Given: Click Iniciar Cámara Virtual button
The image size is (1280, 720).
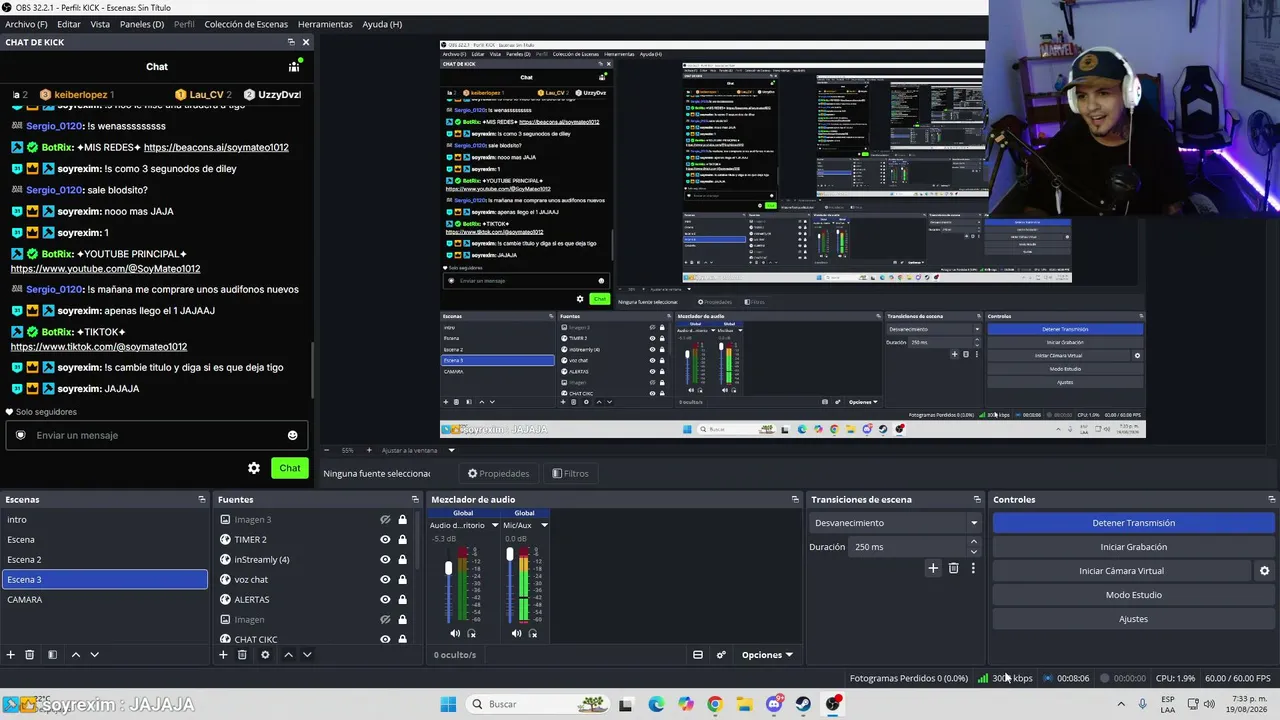Looking at the screenshot, I should (1121, 571).
